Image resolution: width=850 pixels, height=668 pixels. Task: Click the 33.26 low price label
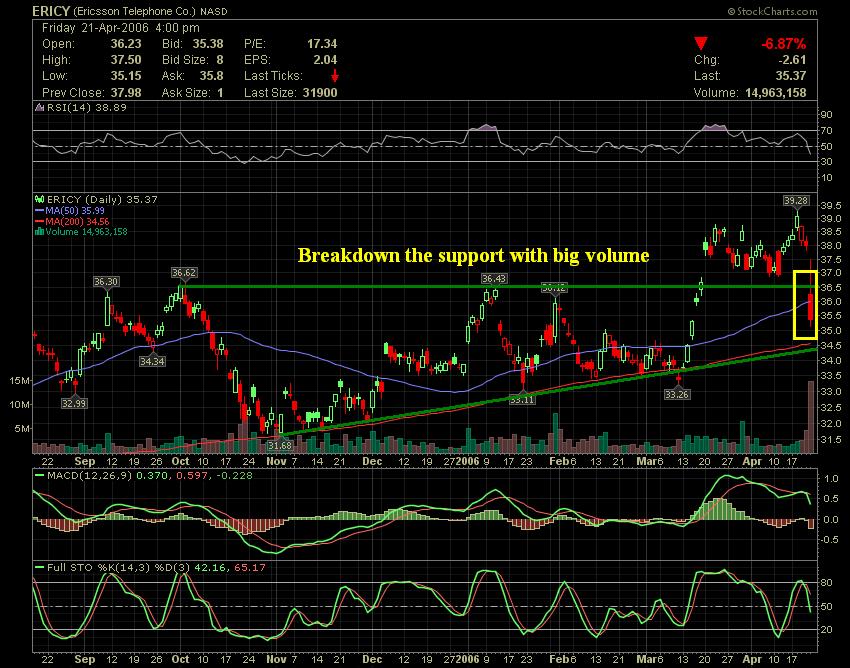[677, 395]
